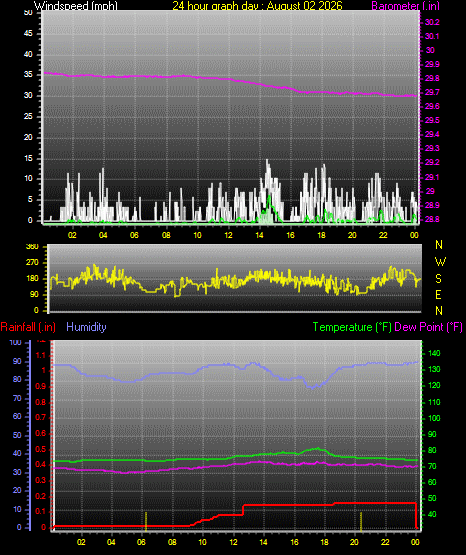Click the 360 label on wind direction axis
The height and width of the screenshot is (555, 466).
tap(32, 247)
